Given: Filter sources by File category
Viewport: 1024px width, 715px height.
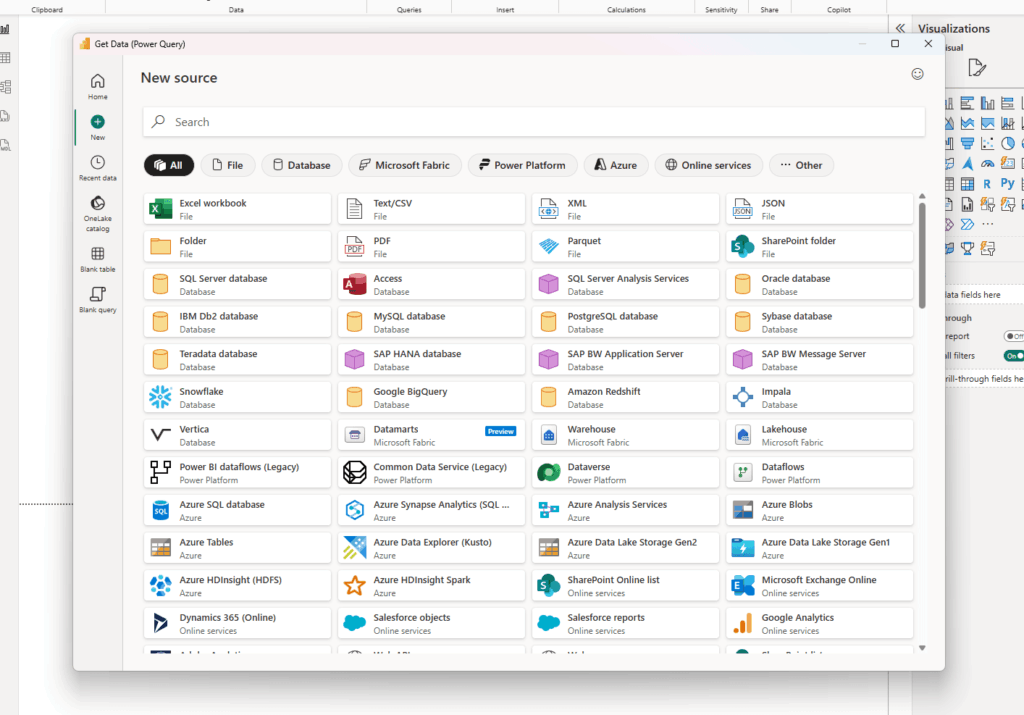Looking at the screenshot, I should coord(227,165).
